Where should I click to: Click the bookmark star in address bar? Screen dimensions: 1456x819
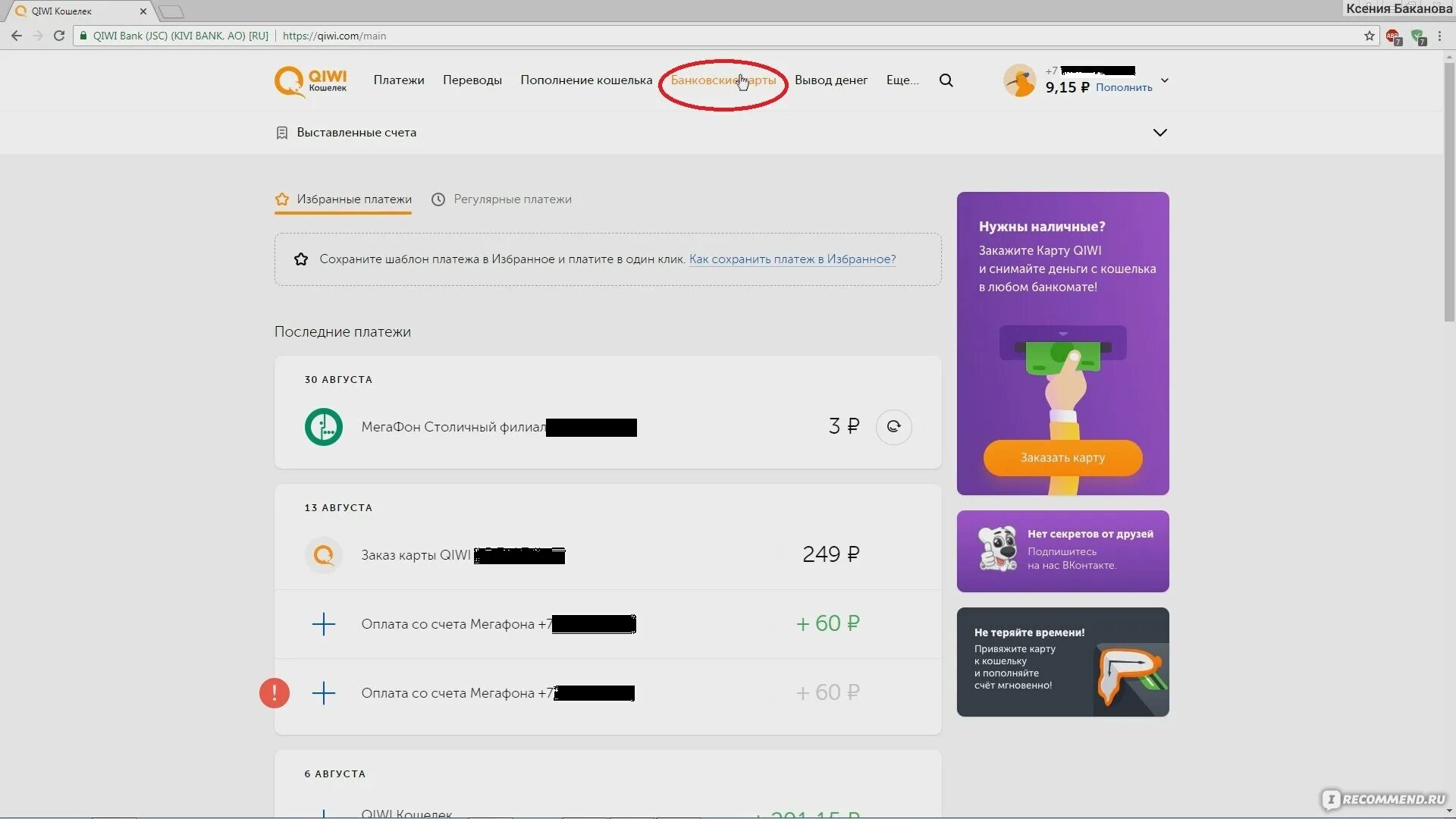1369,36
